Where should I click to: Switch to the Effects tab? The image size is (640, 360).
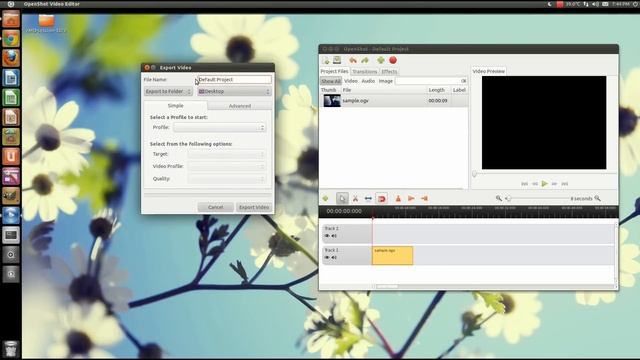pyautogui.click(x=389, y=71)
